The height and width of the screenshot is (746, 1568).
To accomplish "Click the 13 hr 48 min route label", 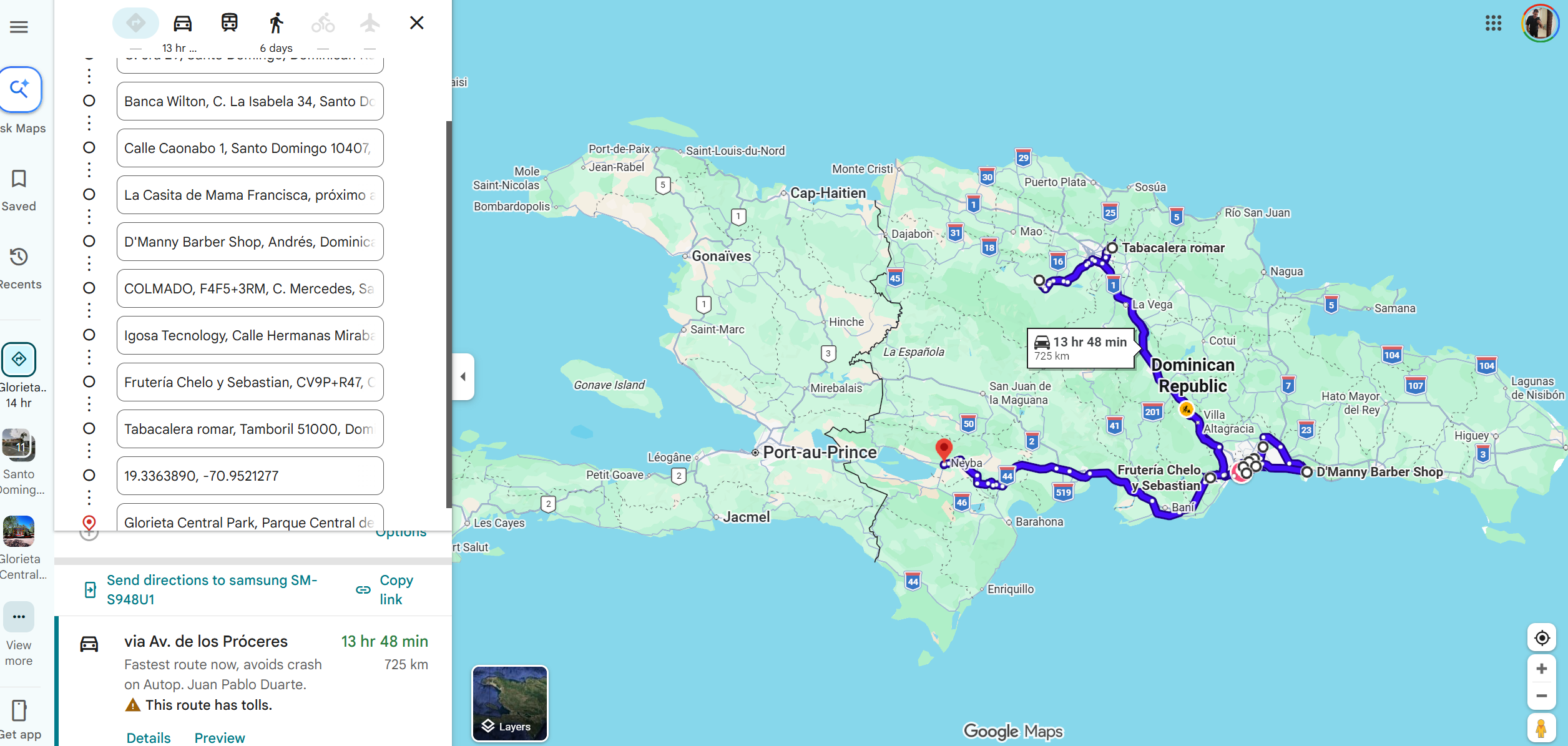I will pos(1080,348).
